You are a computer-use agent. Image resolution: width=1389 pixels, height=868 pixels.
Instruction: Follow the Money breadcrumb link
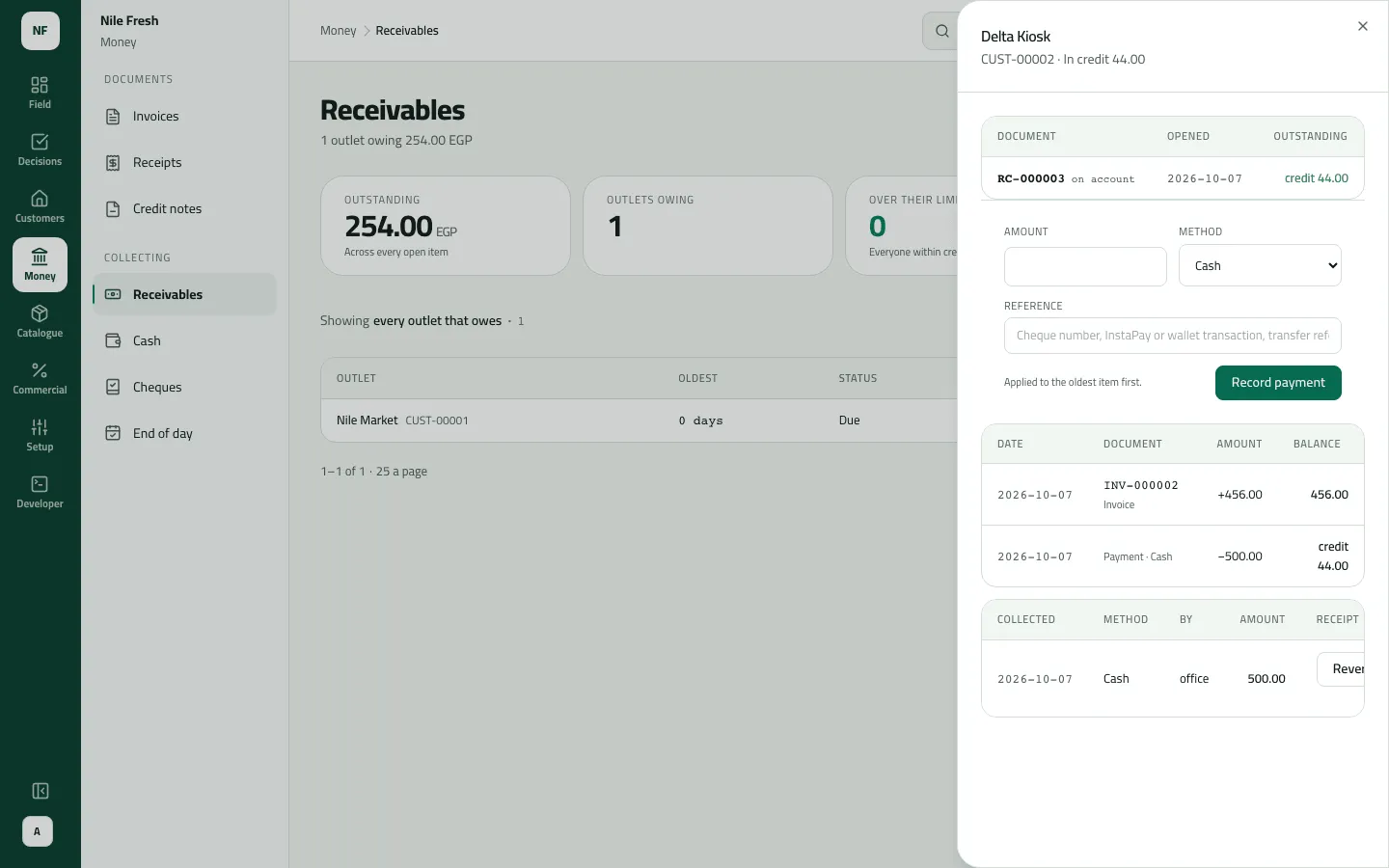tap(339, 31)
